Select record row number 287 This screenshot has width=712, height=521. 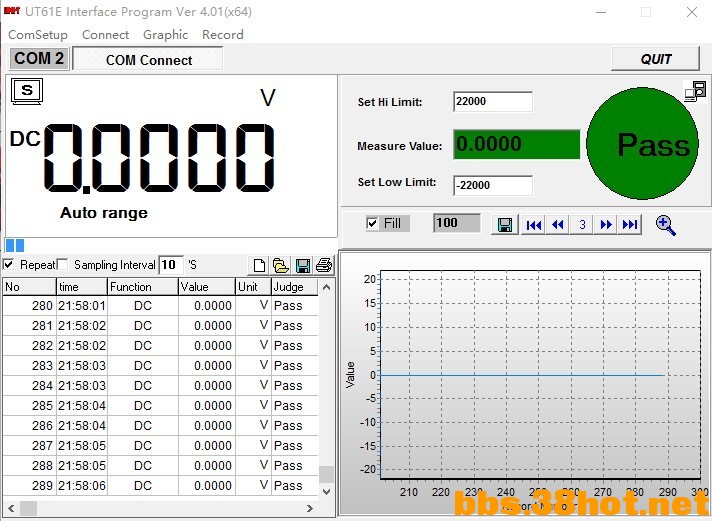point(160,446)
